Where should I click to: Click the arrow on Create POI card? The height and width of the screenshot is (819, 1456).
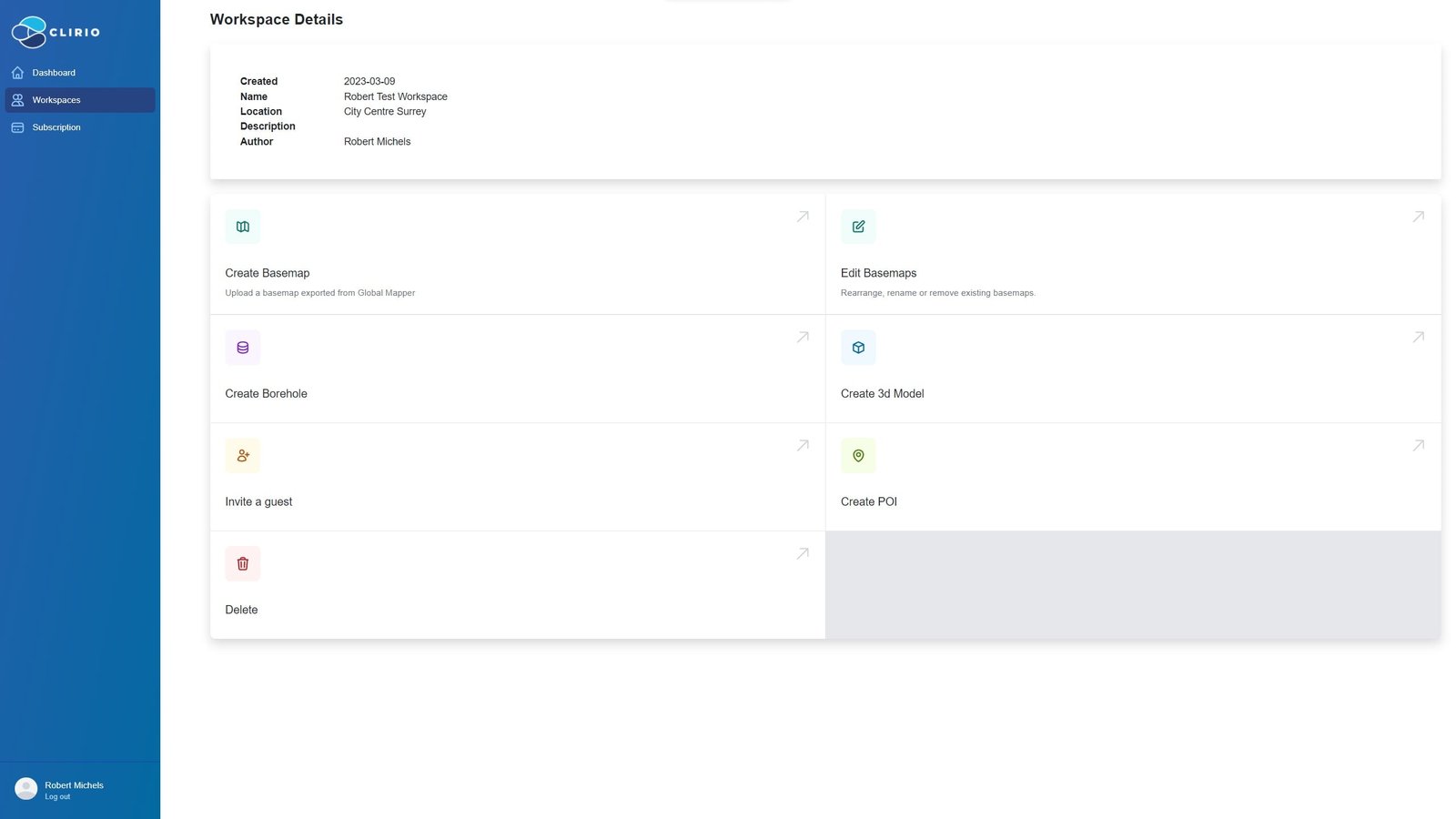[x=1418, y=445]
